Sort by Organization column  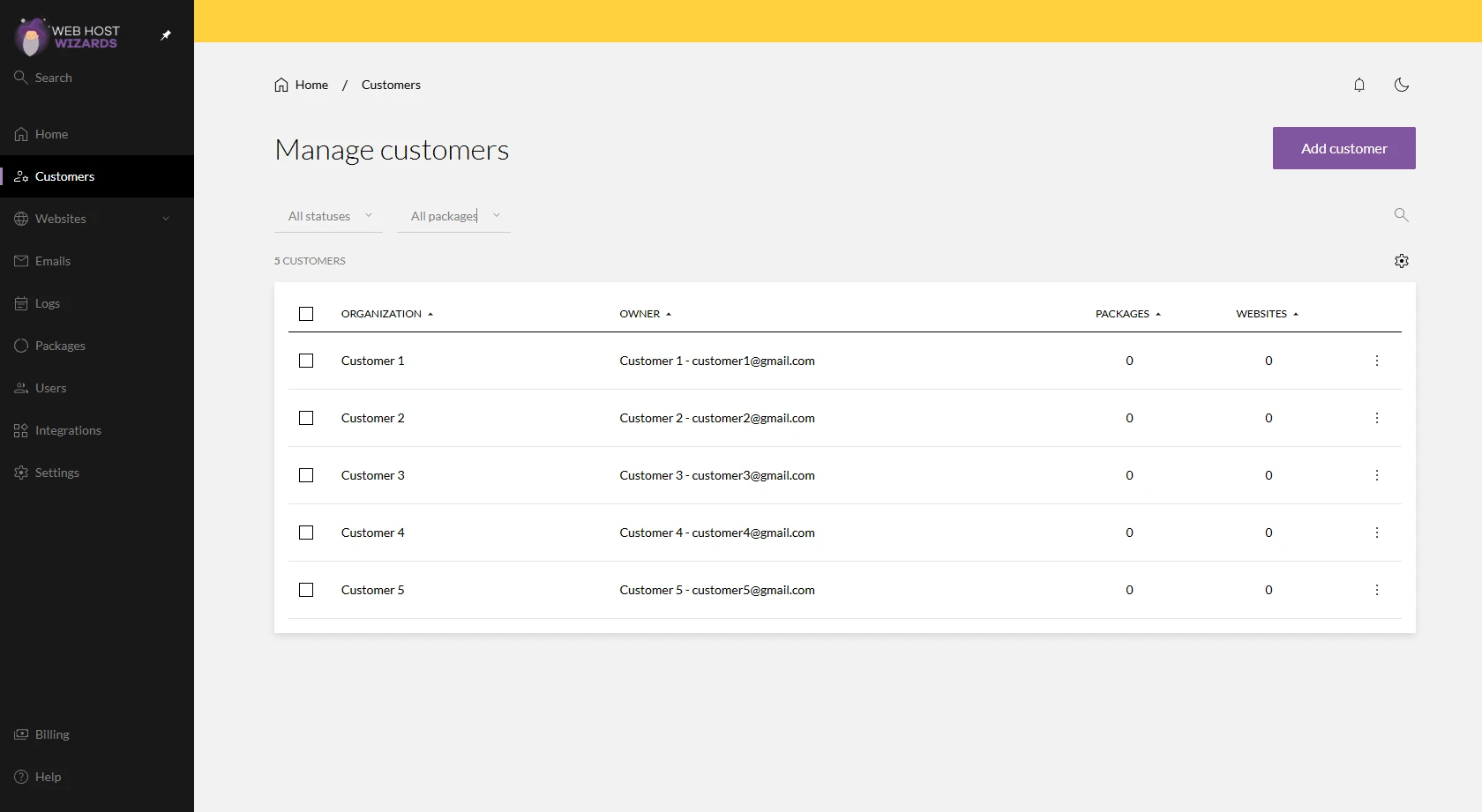(x=387, y=314)
